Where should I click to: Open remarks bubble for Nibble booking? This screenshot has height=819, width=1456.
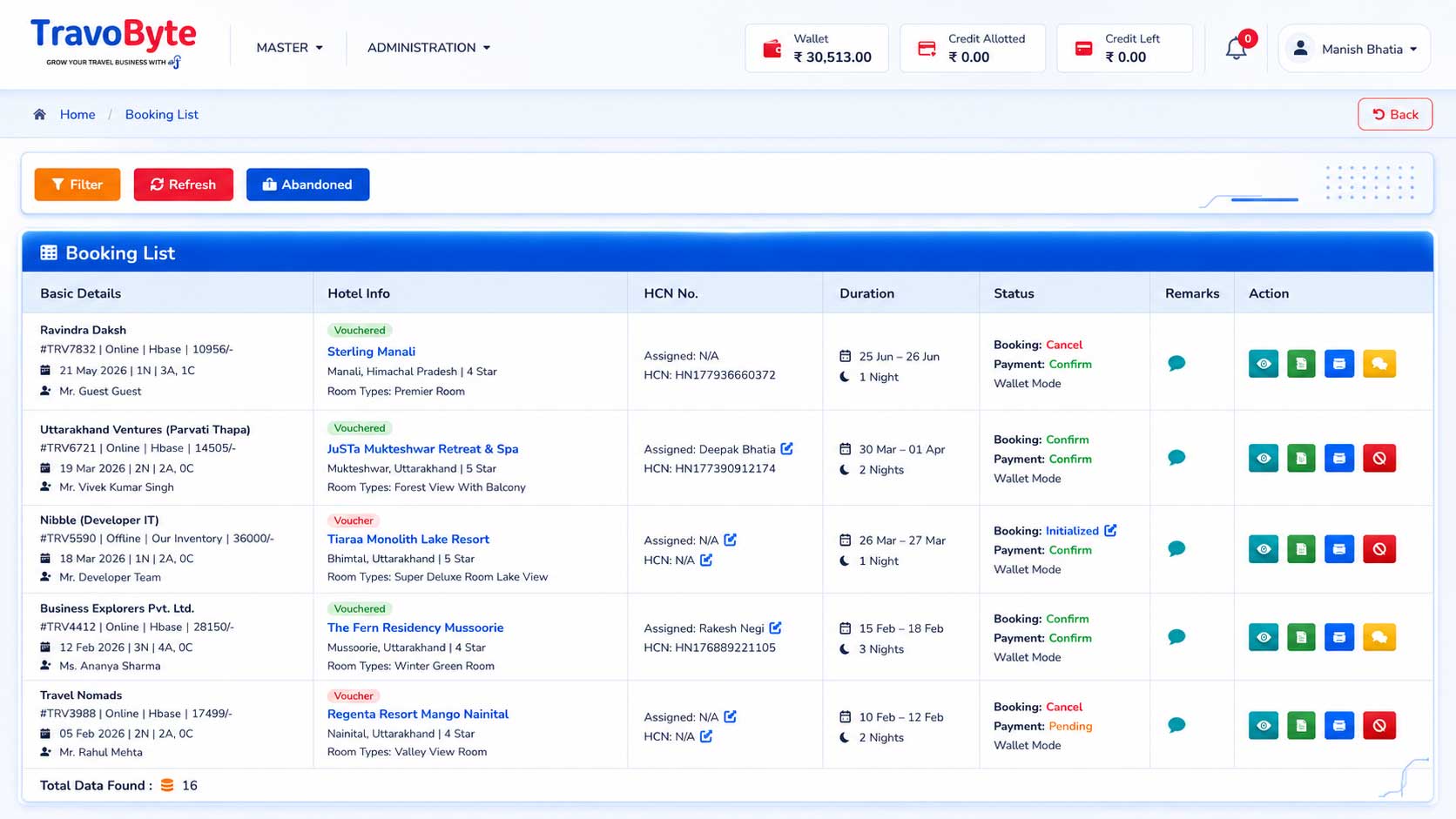click(x=1176, y=548)
